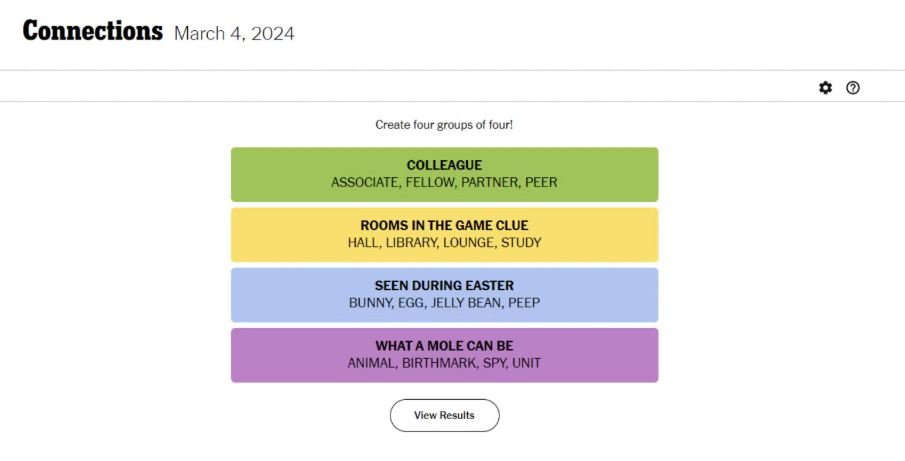
Task: Click the word UNIT in purple group
Action: point(526,363)
